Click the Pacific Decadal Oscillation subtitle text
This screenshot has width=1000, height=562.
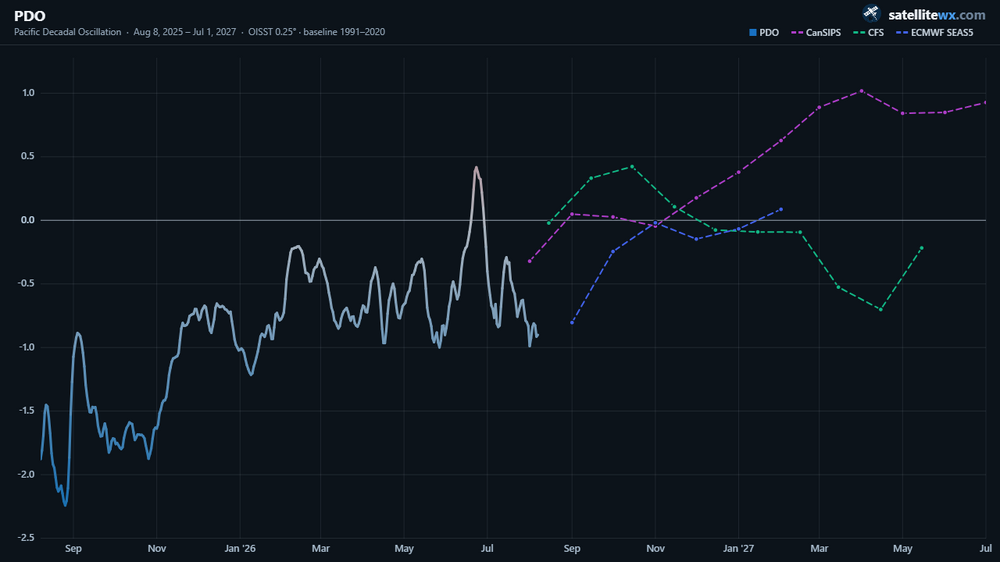point(68,32)
